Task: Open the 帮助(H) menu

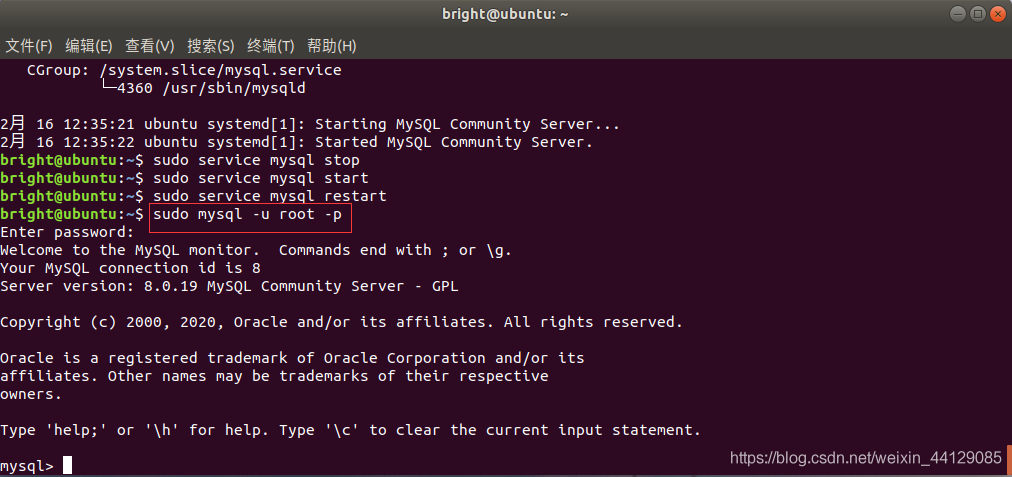Action: 332,46
